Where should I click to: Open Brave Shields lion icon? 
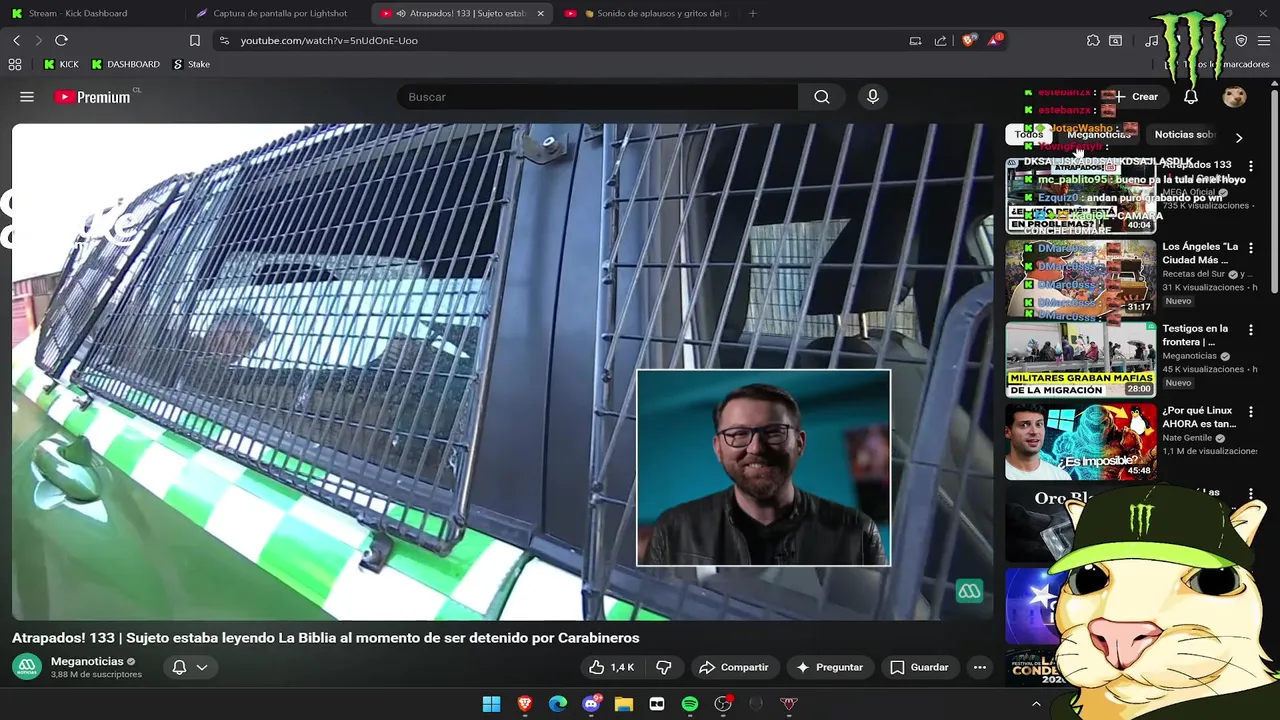click(x=968, y=41)
